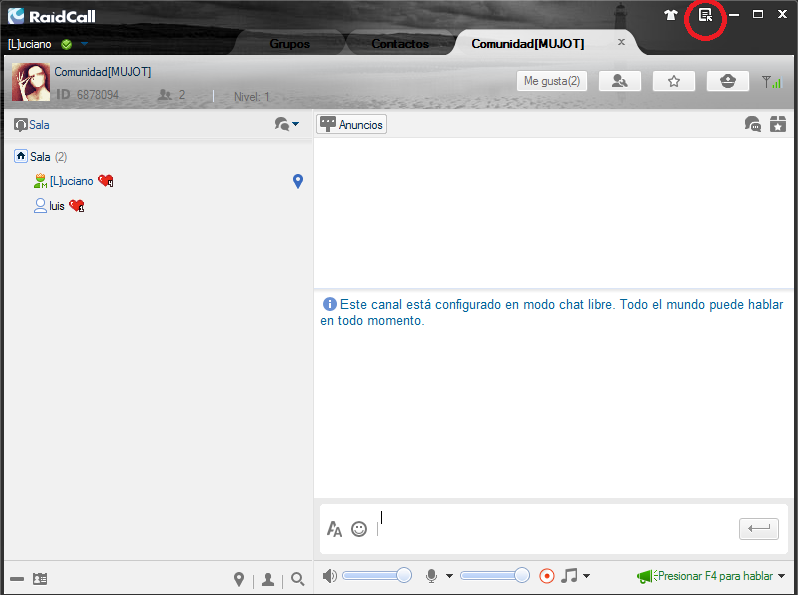Mute the microphone icon
The width and height of the screenshot is (798, 595).
[x=432, y=576]
